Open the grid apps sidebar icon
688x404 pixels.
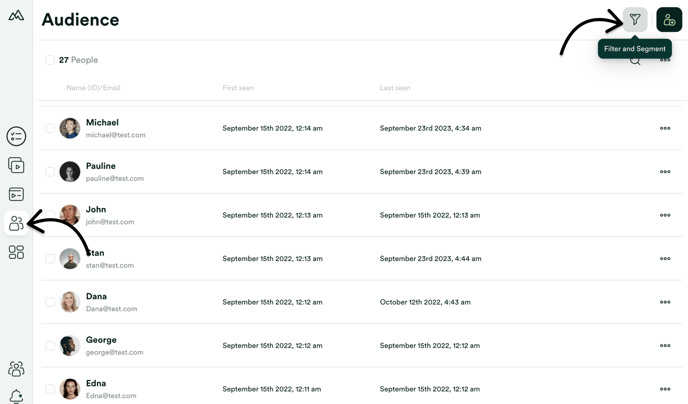[16, 252]
